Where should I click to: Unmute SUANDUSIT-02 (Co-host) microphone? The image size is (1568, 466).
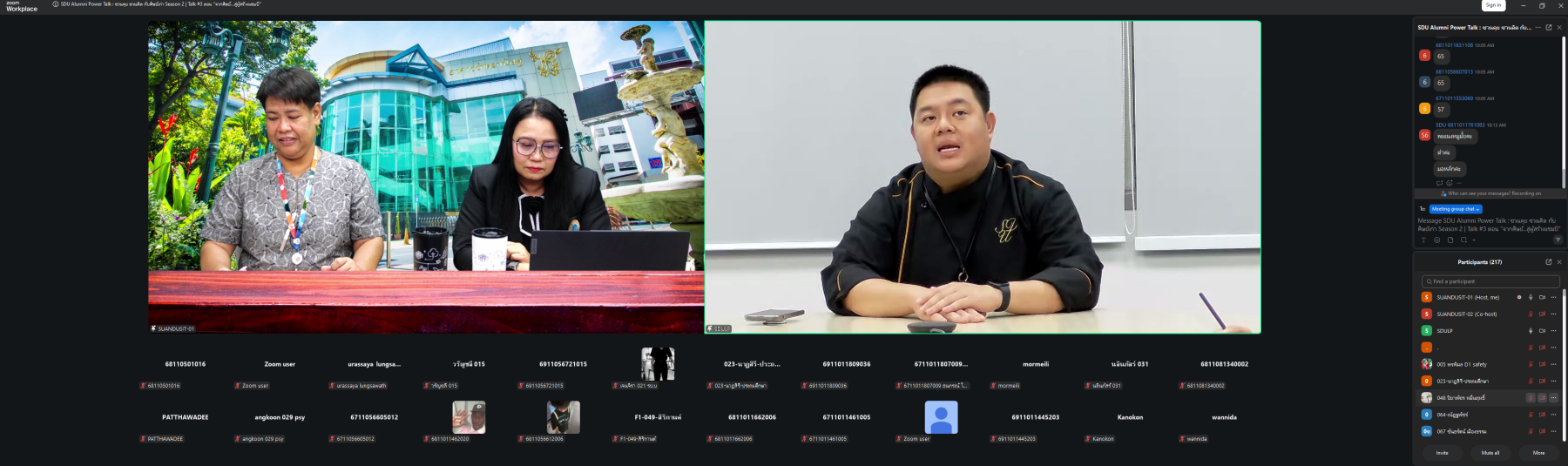1531,314
